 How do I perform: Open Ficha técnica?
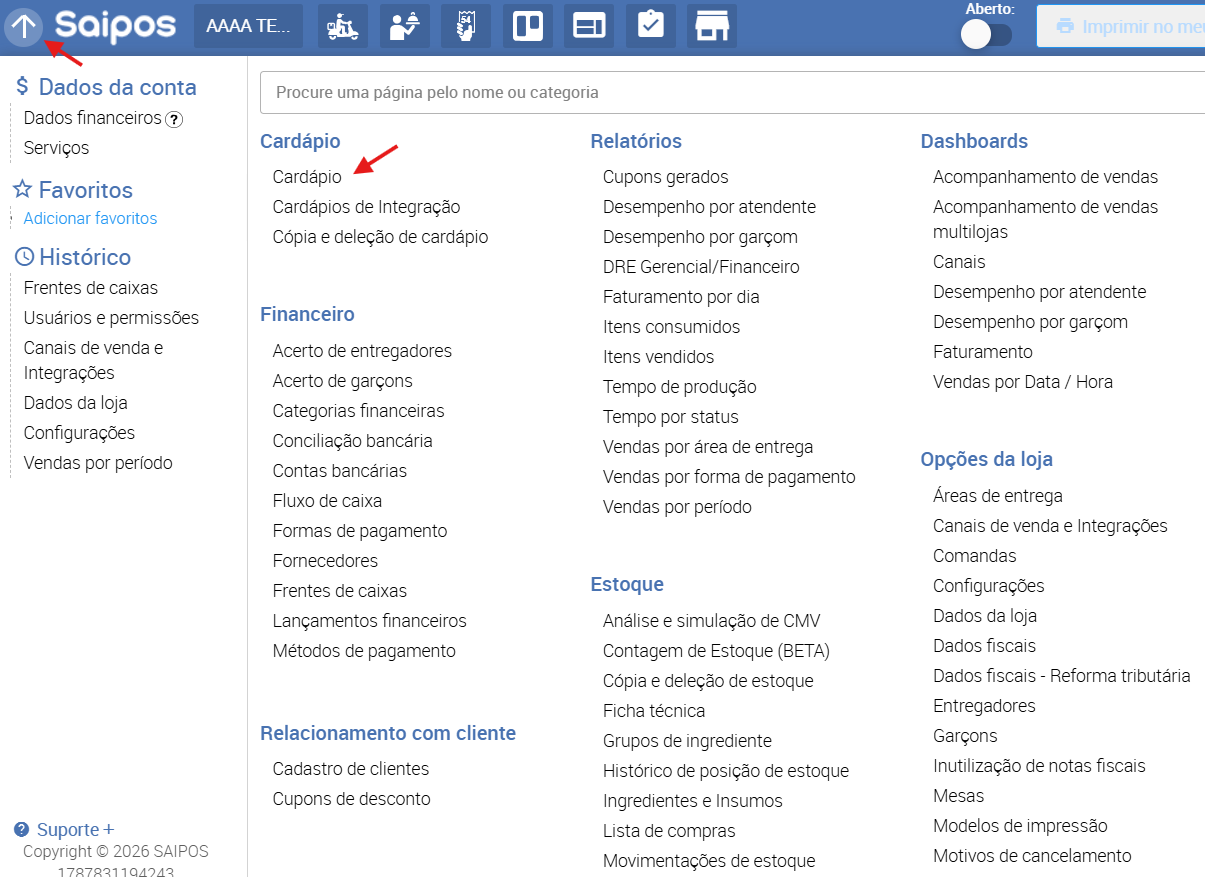[x=654, y=711]
